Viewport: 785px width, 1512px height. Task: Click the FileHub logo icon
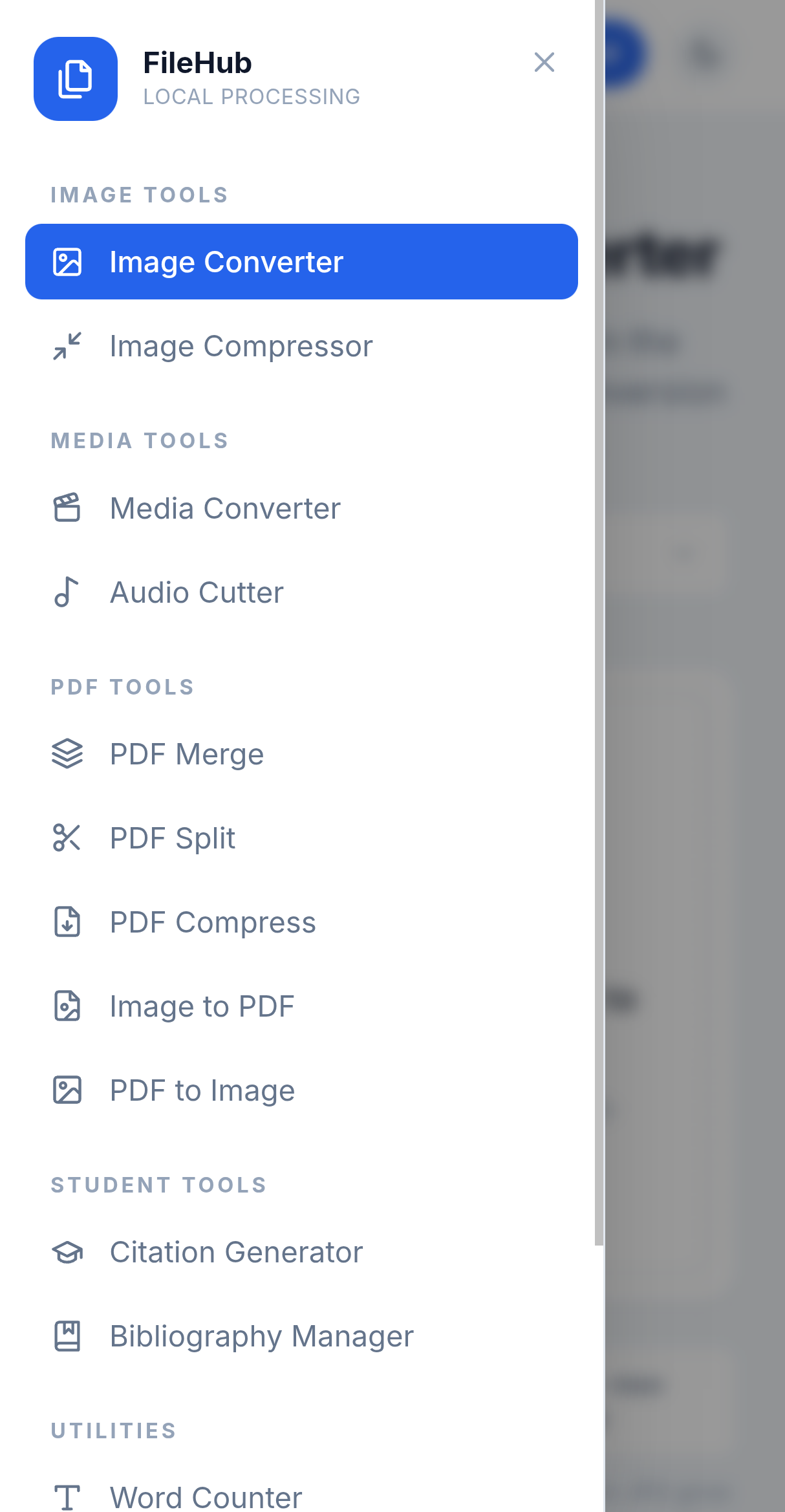(x=76, y=79)
